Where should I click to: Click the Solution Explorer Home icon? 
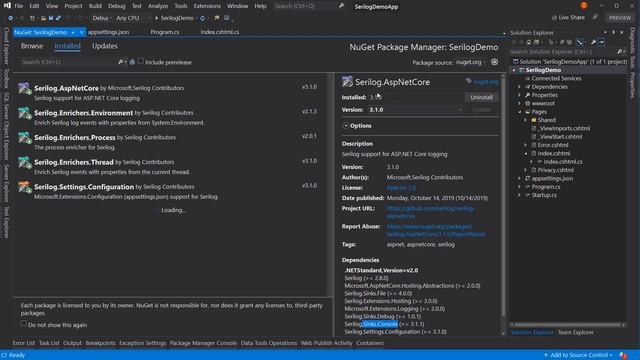529,42
